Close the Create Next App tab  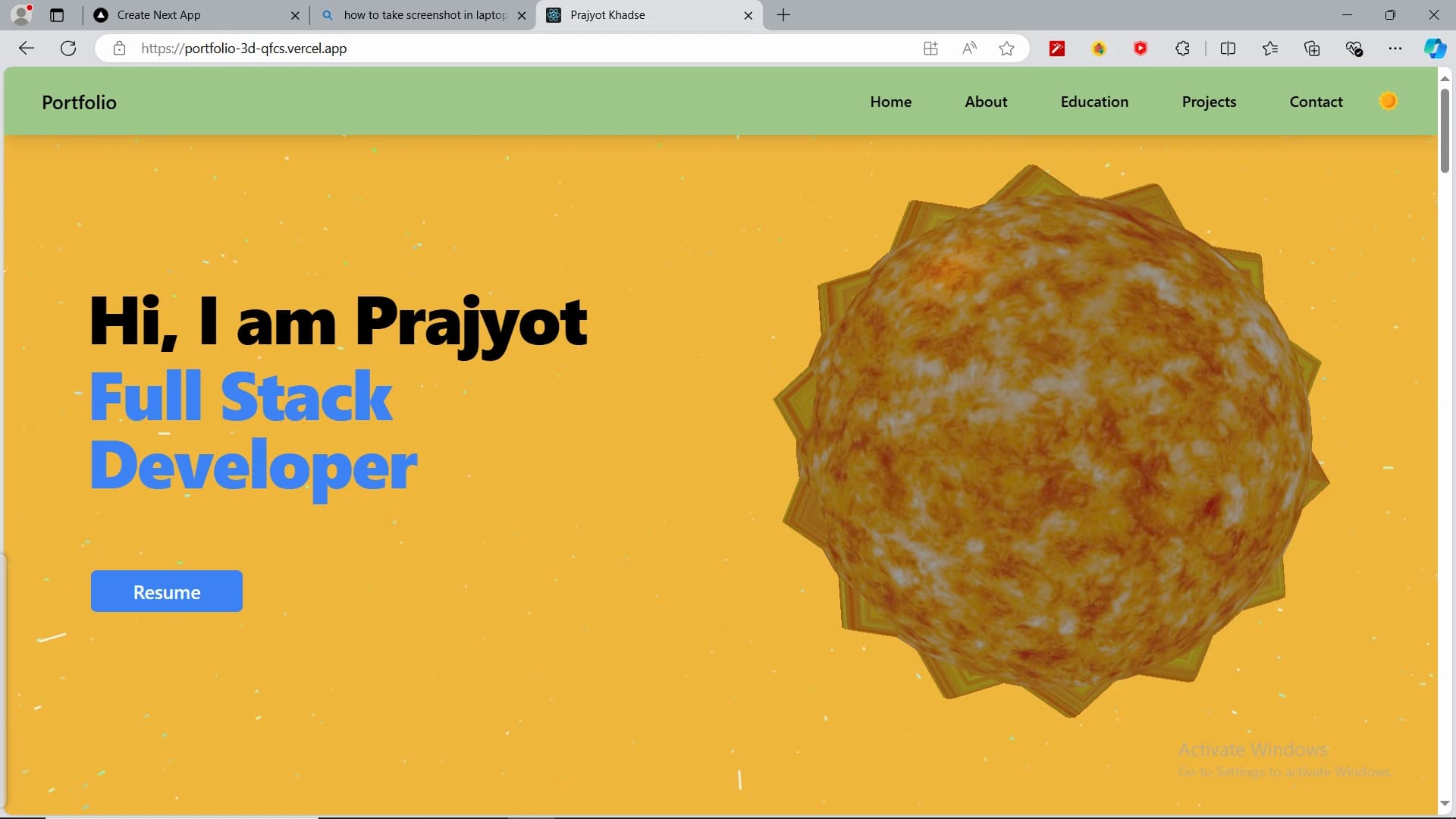tap(295, 15)
